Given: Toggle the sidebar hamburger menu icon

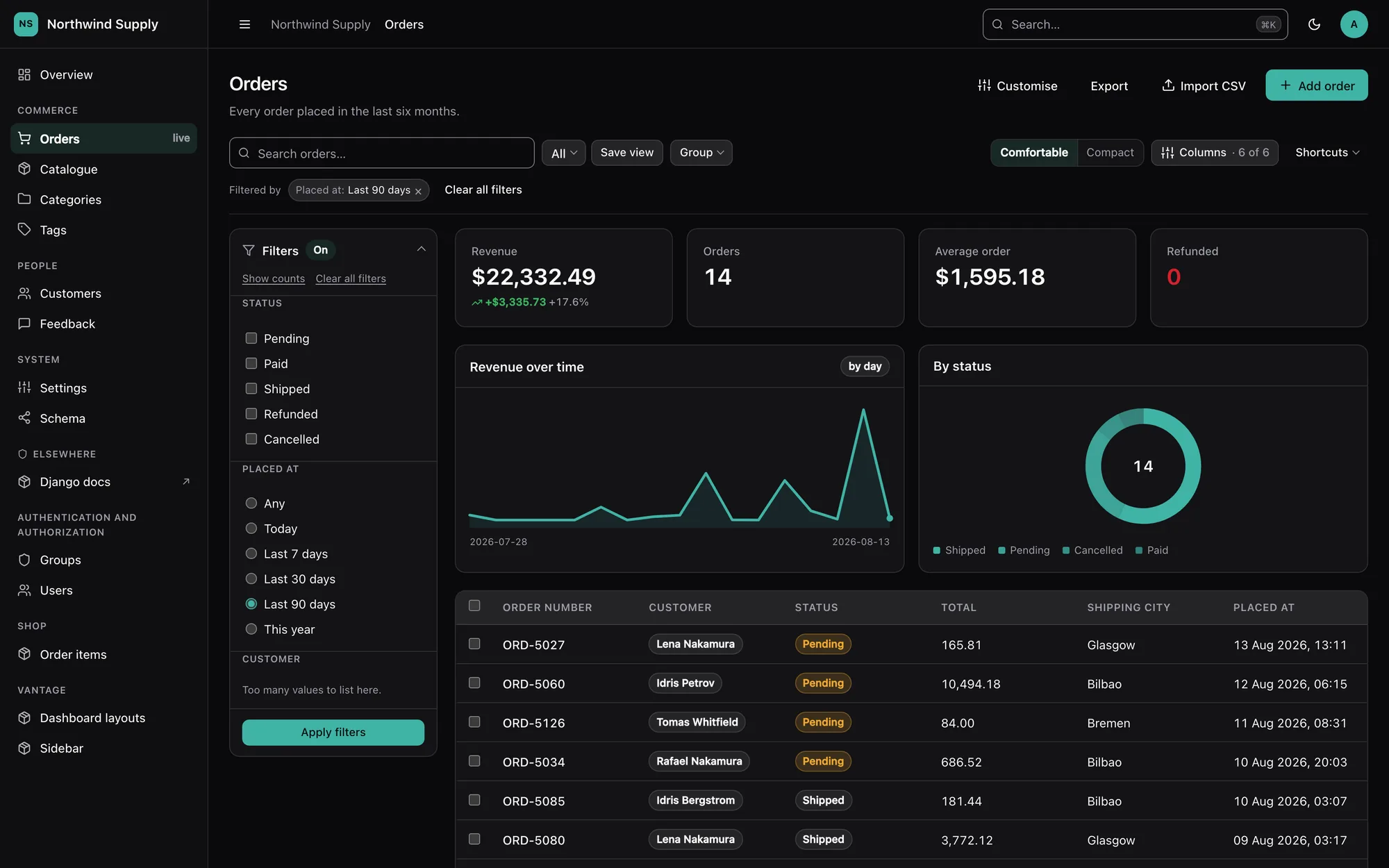Looking at the screenshot, I should click(x=244, y=24).
